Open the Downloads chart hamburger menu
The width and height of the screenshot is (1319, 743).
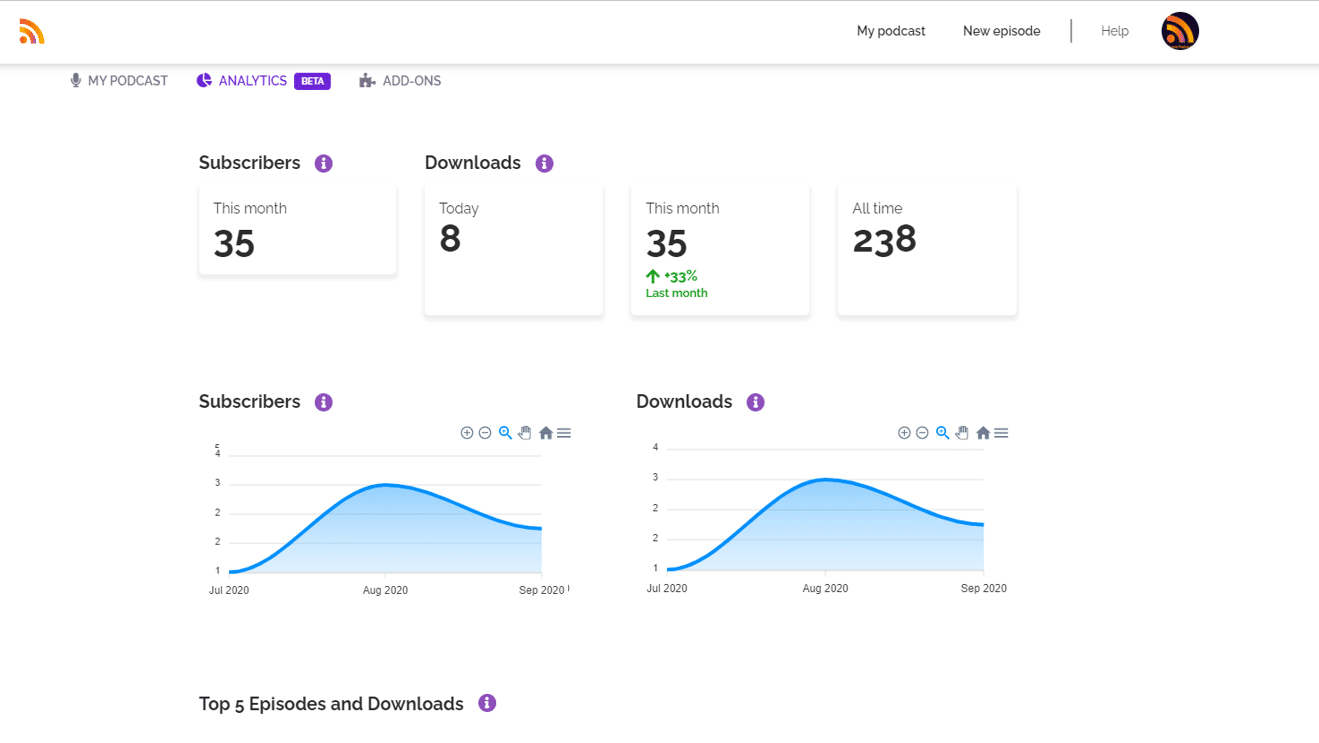click(x=1001, y=433)
